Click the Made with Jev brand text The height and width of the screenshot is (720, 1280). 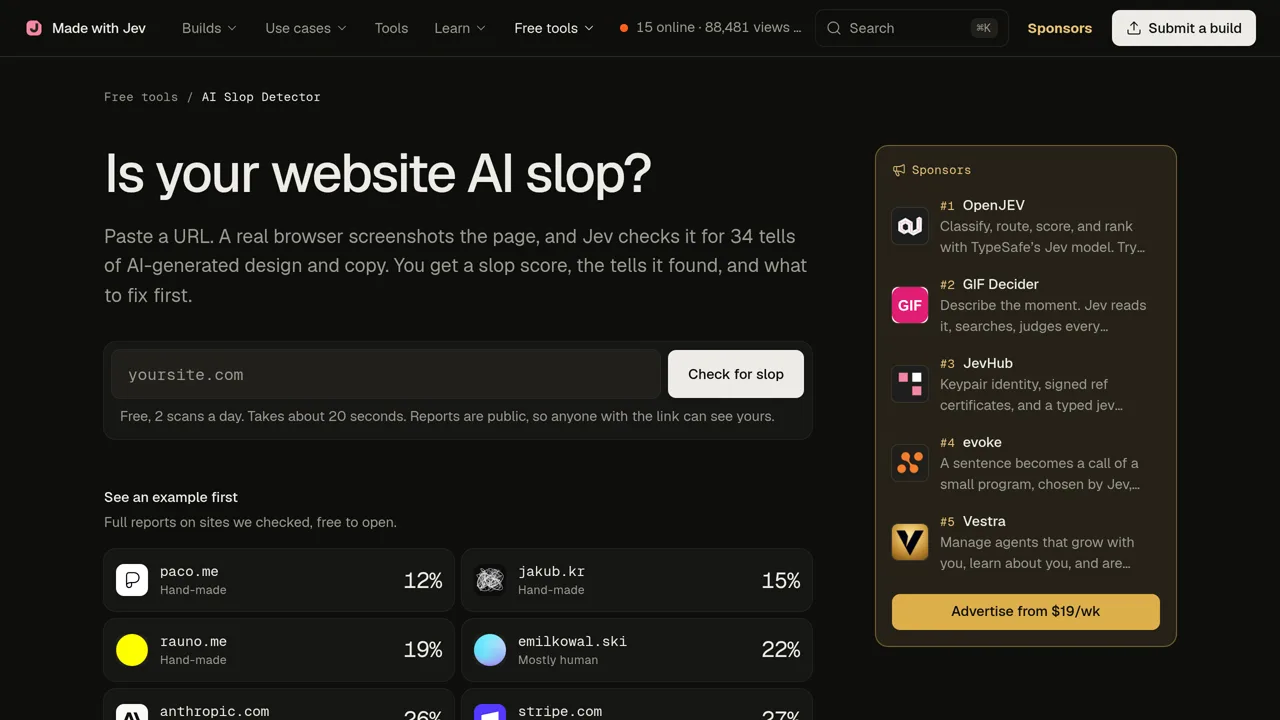[99, 28]
